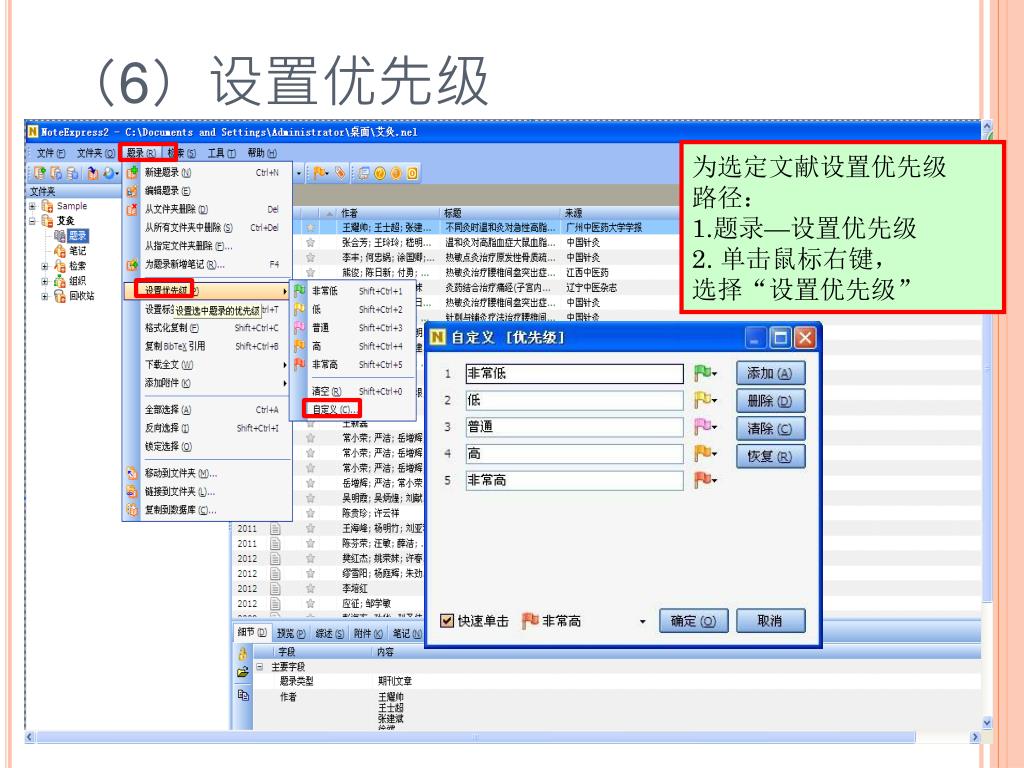Click the 回收站 recycle bin icon in the tree

tap(59, 296)
